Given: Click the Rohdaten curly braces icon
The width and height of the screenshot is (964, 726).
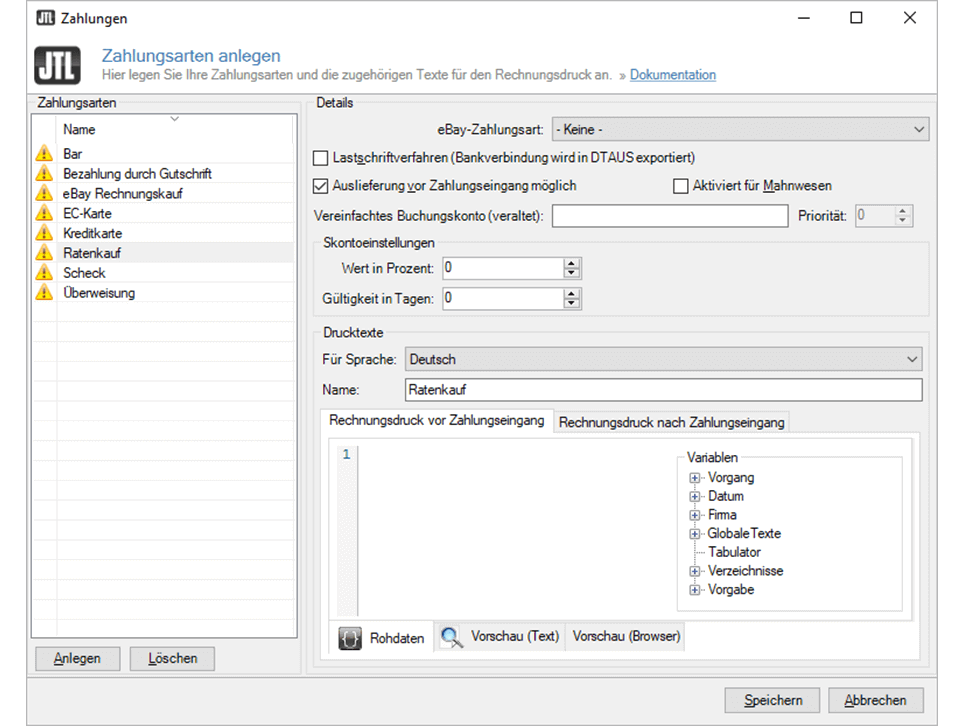Looking at the screenshot, I should click(x=350, y=637).
